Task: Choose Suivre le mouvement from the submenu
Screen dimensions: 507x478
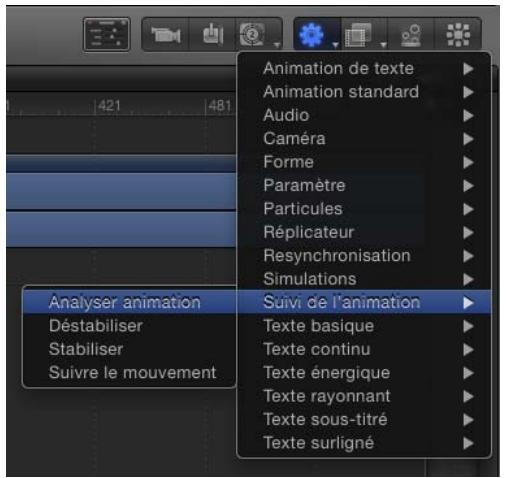Action: pos(130,373)
